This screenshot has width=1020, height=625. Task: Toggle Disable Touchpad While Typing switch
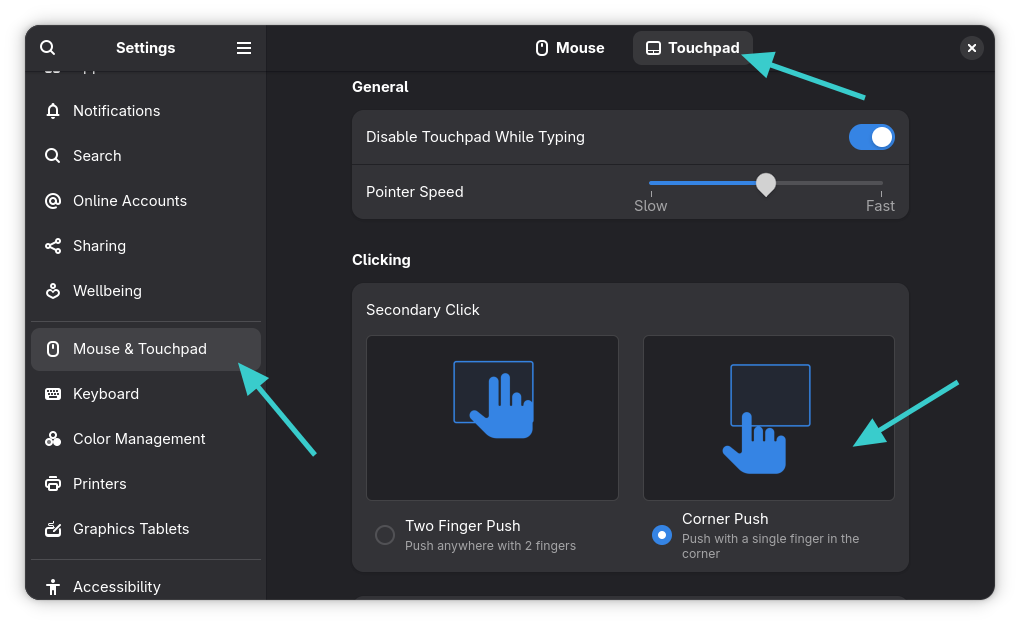click(872, 137)
